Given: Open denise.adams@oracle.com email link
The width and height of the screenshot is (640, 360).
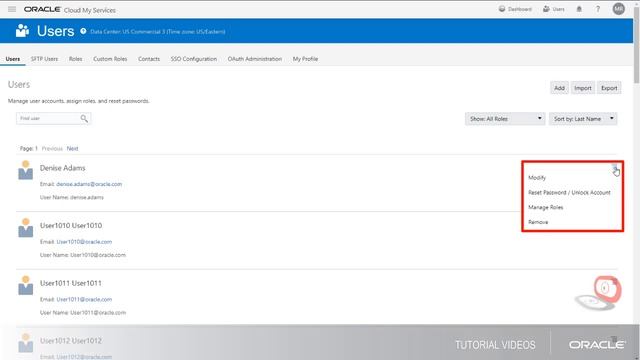Looking at the screenshot, I should [x=89, y=184].
